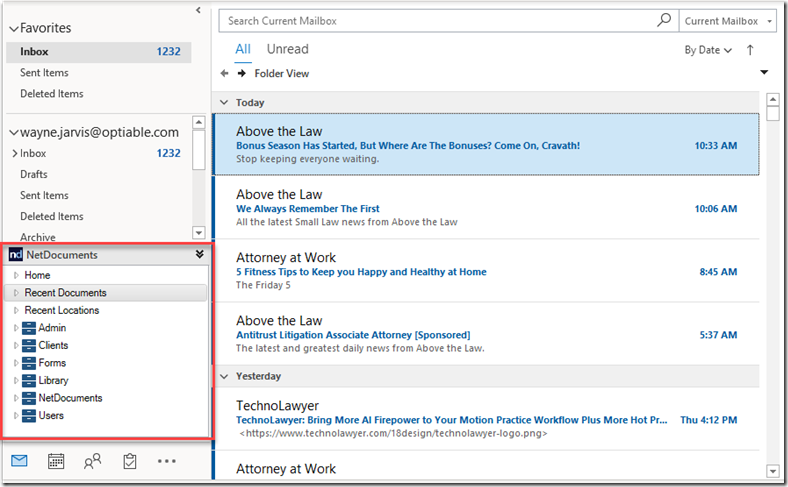Navigate forward with the right arrow
The width and height of the screenshot is (788, 487).
point(242,73)
